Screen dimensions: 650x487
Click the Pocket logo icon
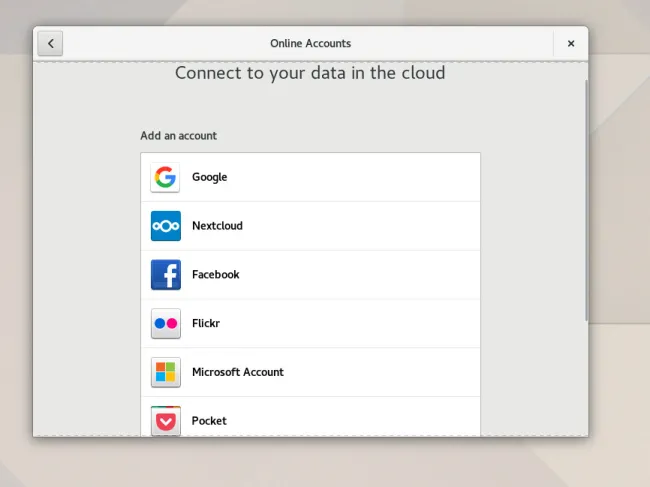(165, 421)
